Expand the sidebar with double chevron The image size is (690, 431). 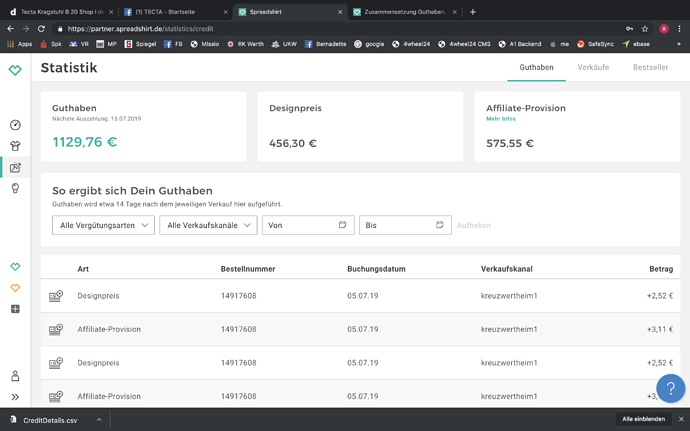[15, 397]
